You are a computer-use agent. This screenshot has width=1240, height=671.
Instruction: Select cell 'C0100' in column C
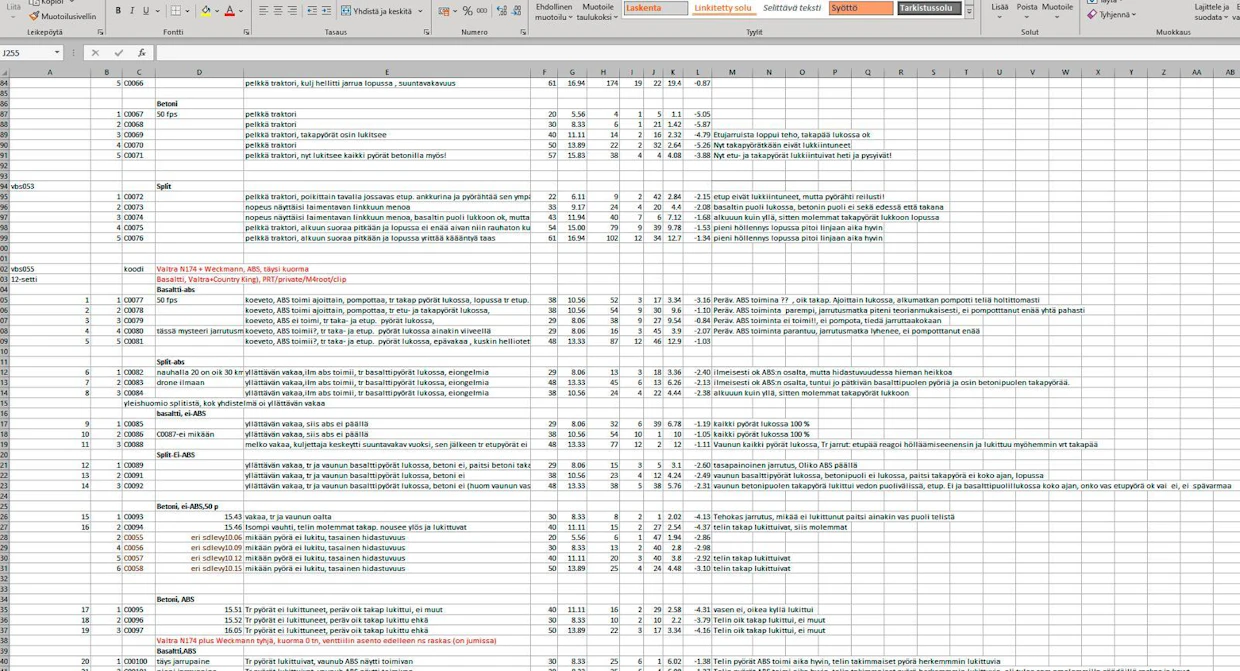coord(138,661)
